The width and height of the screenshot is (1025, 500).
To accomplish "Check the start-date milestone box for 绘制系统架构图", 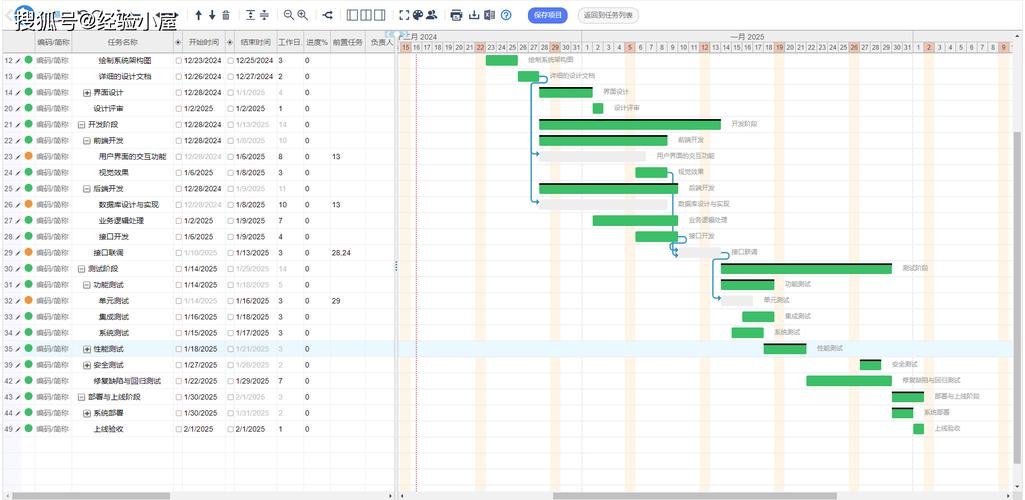I will pyautogui.click(x=179, y=60).
